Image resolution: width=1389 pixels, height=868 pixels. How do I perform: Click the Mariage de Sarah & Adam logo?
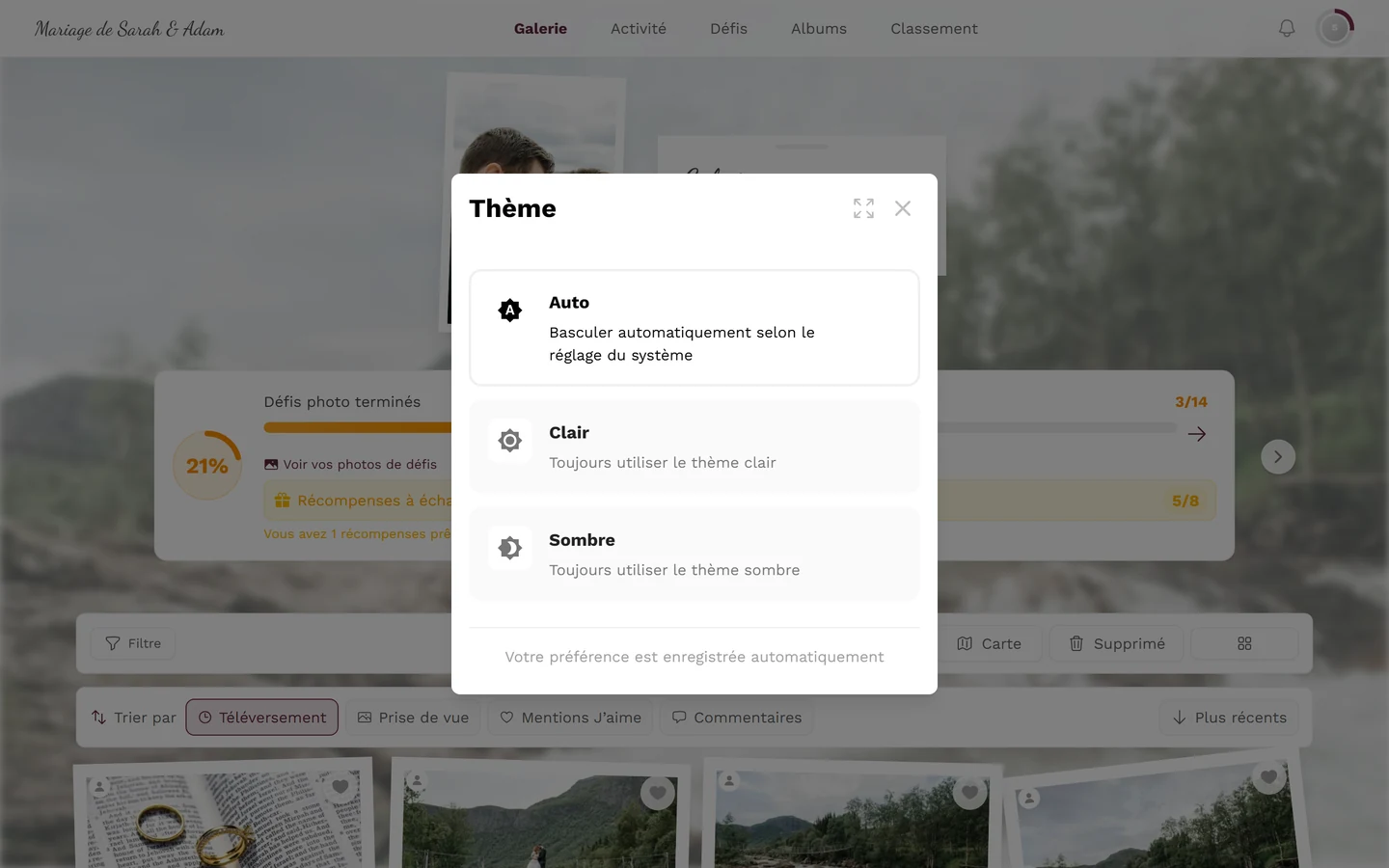129,29
